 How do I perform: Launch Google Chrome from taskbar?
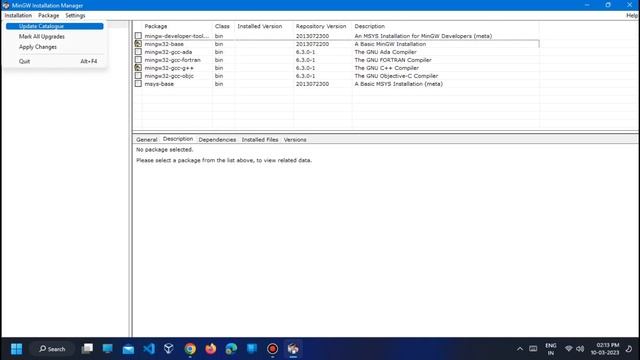(190, 349)
